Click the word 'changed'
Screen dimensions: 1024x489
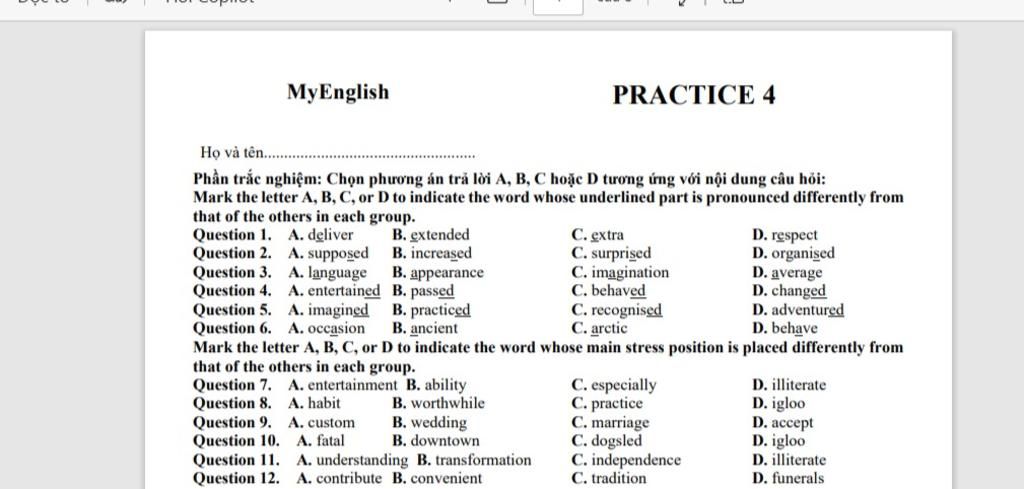799,291
